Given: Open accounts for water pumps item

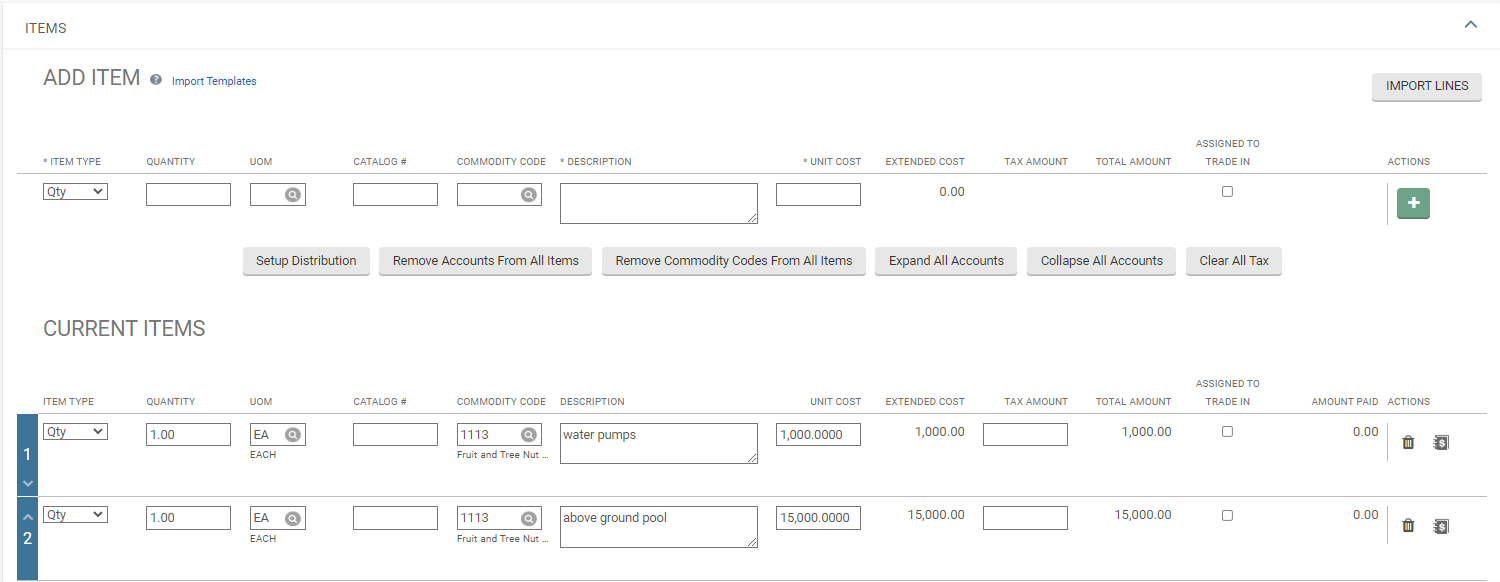Looking at the screenshot, I should [x=1440, y=442].
